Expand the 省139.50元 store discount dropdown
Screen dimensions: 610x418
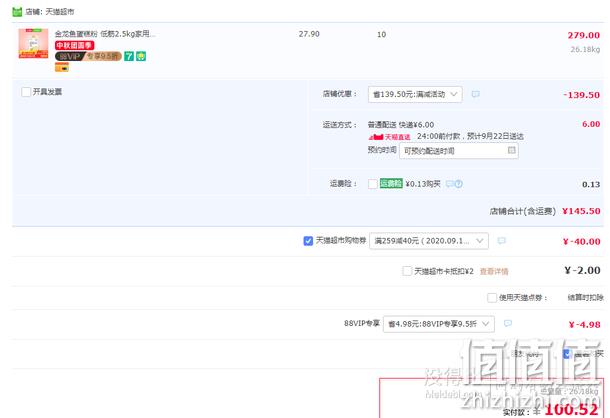(415, 94)
